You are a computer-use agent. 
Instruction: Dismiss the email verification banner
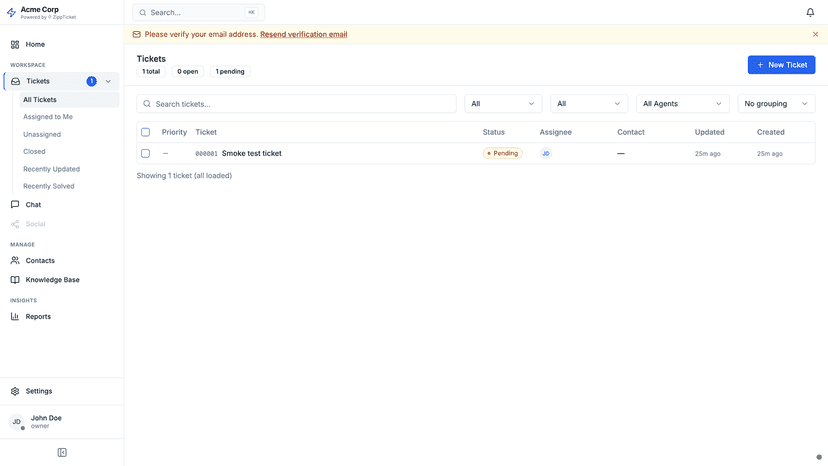[815, 34]
